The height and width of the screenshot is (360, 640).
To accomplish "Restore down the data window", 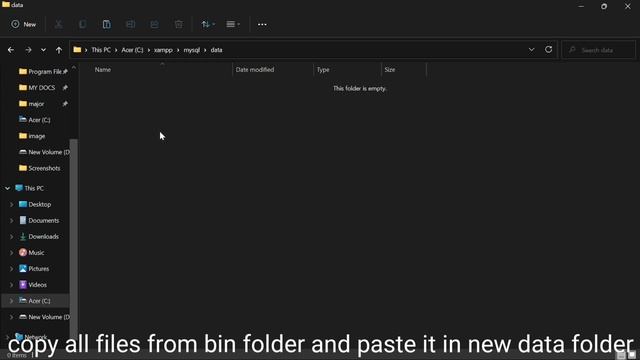I will coord(604,6).
